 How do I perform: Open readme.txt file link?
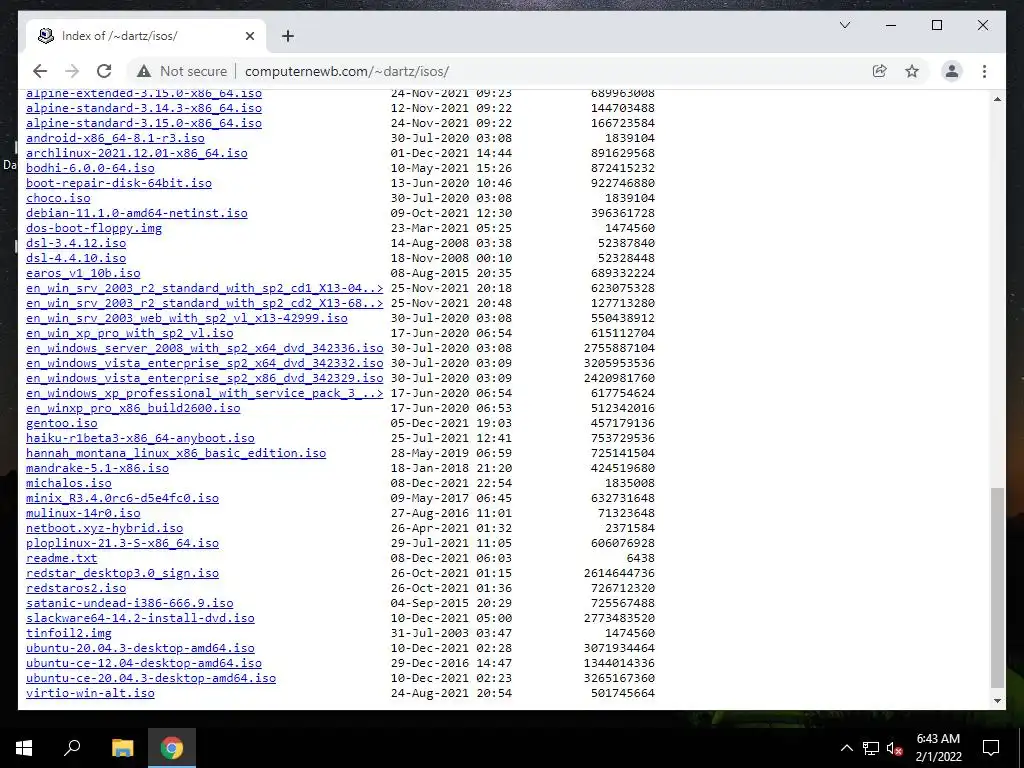click(x=61, y=559)
